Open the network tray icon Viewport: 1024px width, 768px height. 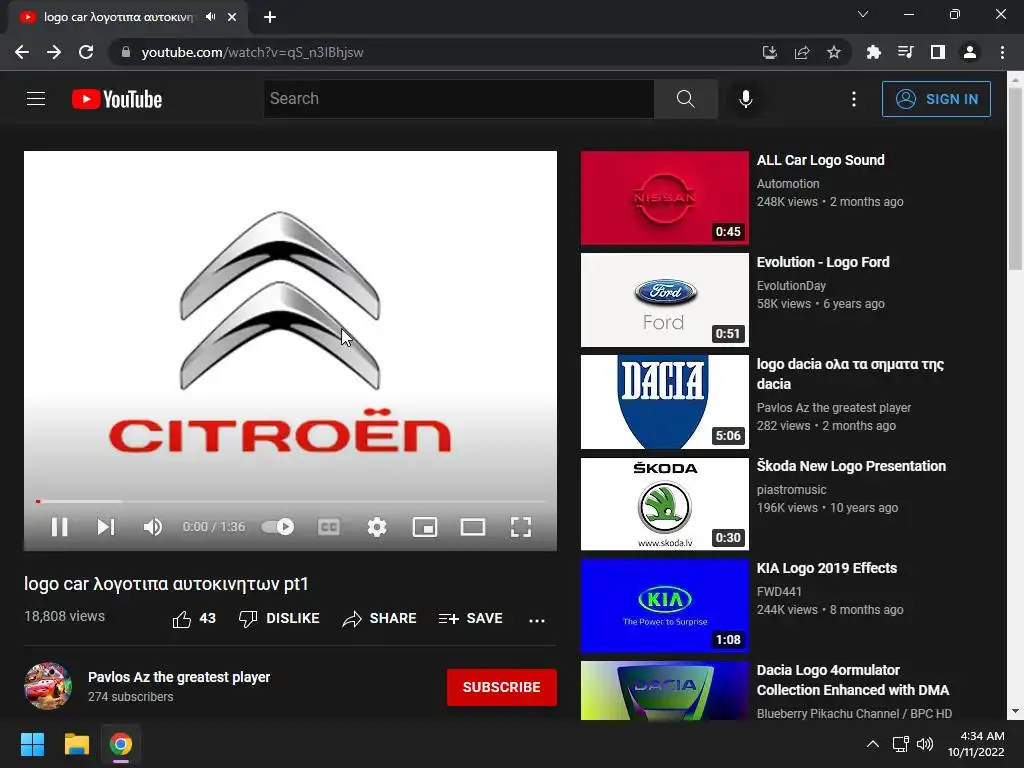click(x=901, y=744)
